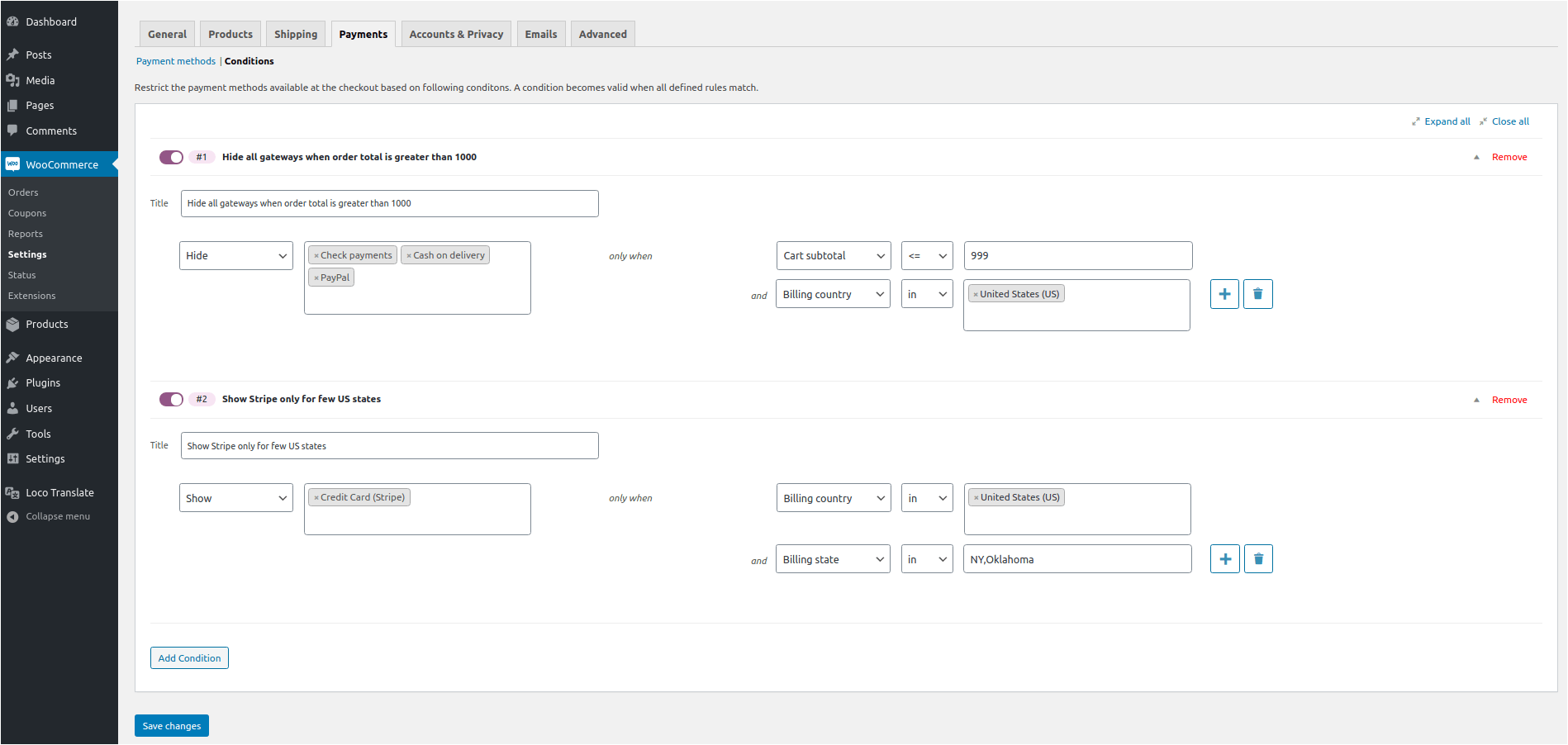
Task: Delete the first condition's rule row
Action: coord(1258,293)
